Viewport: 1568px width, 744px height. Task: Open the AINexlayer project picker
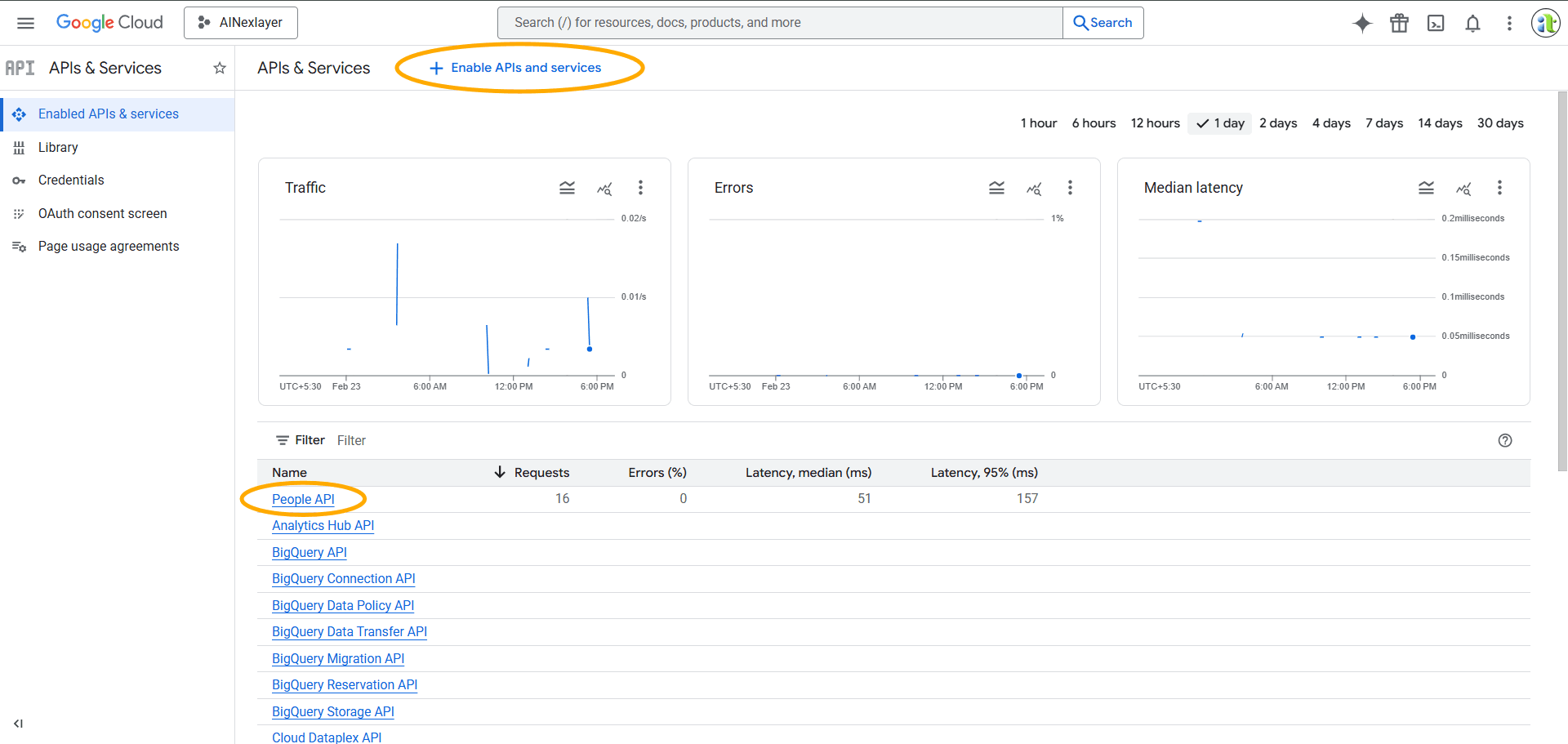point(240,22)
